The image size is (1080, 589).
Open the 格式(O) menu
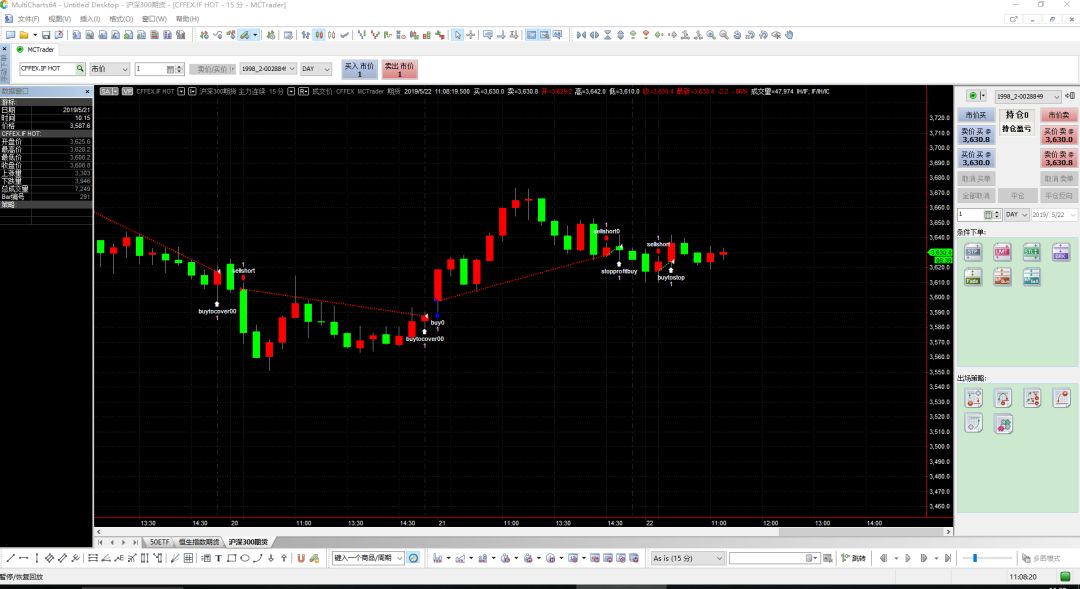121,19
